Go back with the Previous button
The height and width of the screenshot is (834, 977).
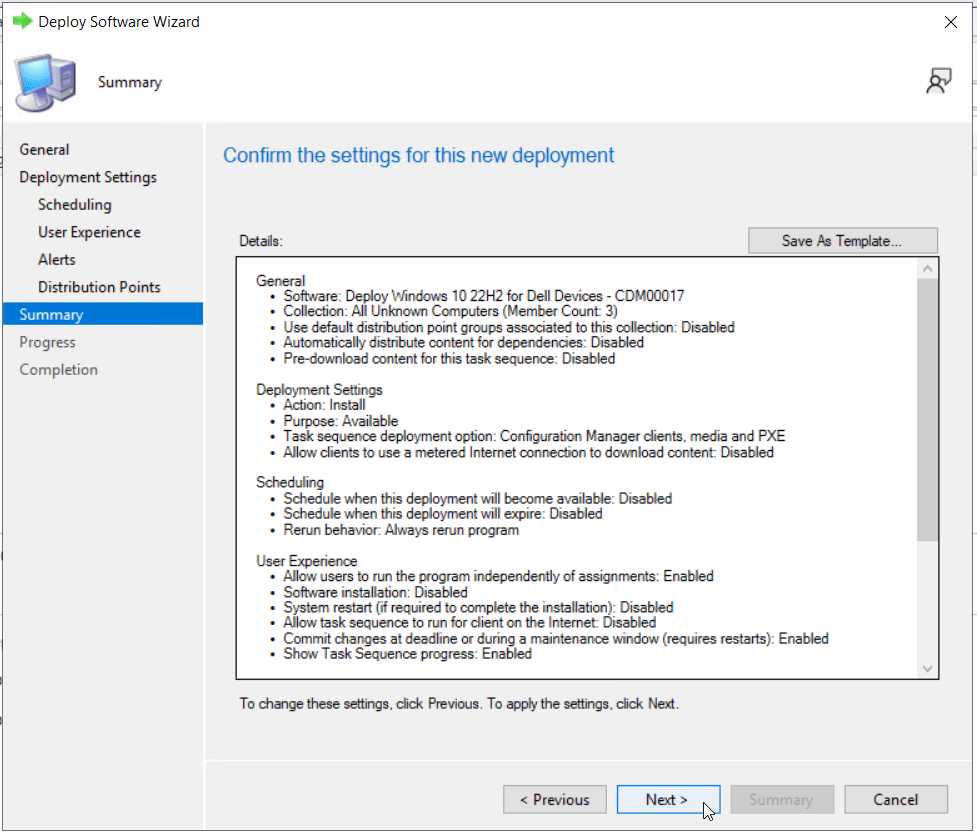pyautogui.click(x=554, y=799)
